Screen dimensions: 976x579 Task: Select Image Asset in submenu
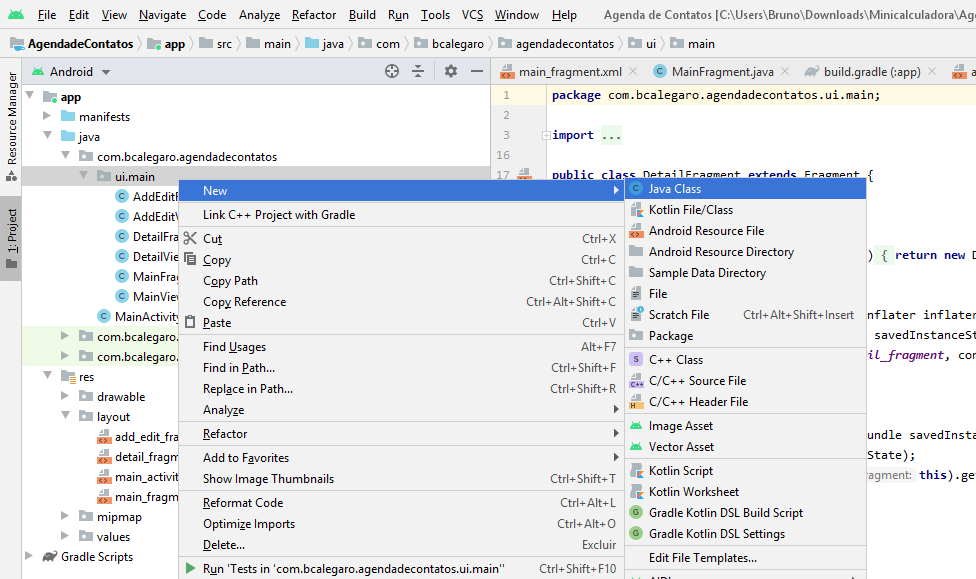pos(680,426)
